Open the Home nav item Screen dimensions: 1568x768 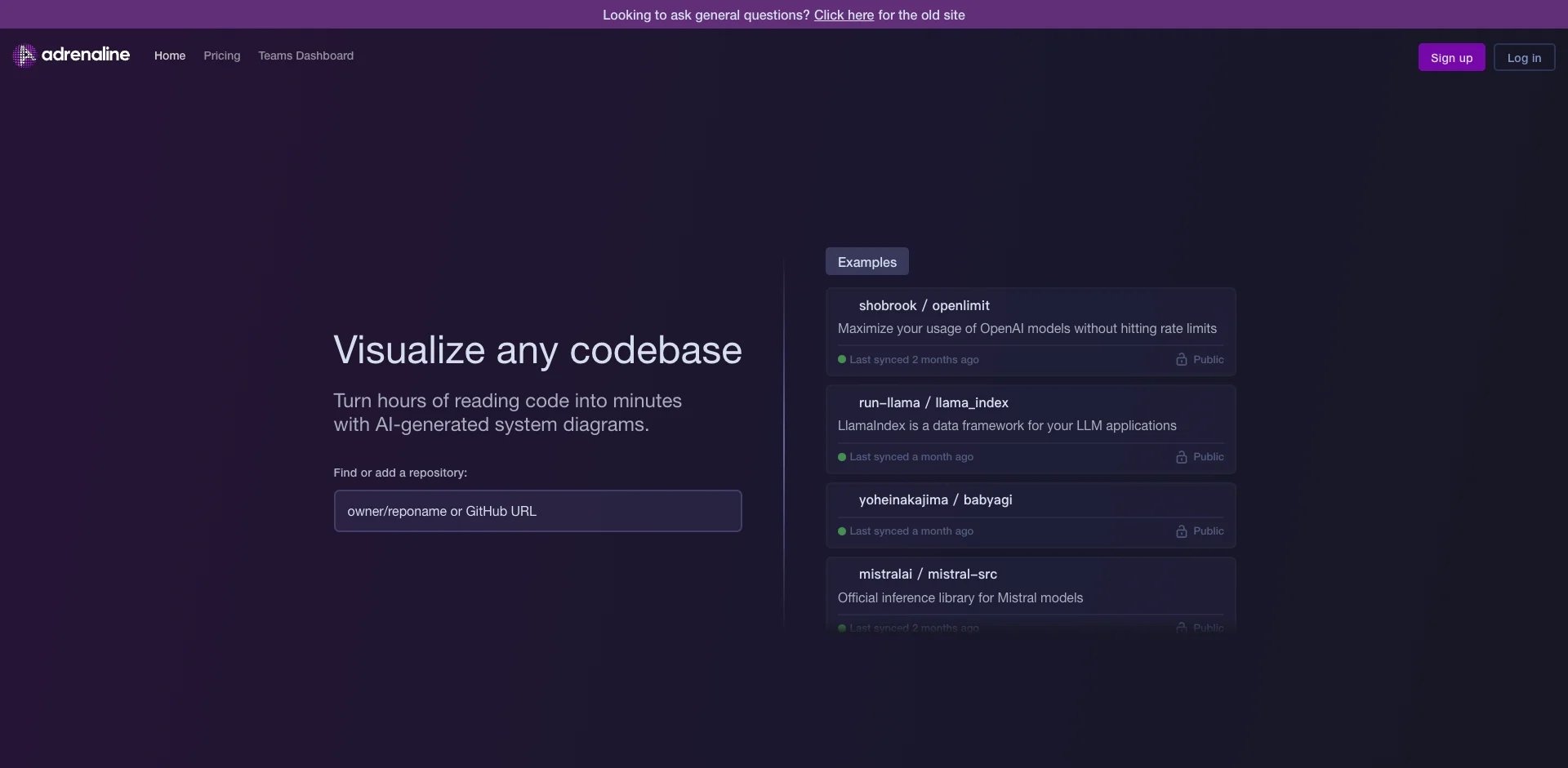tap(170, 55)
